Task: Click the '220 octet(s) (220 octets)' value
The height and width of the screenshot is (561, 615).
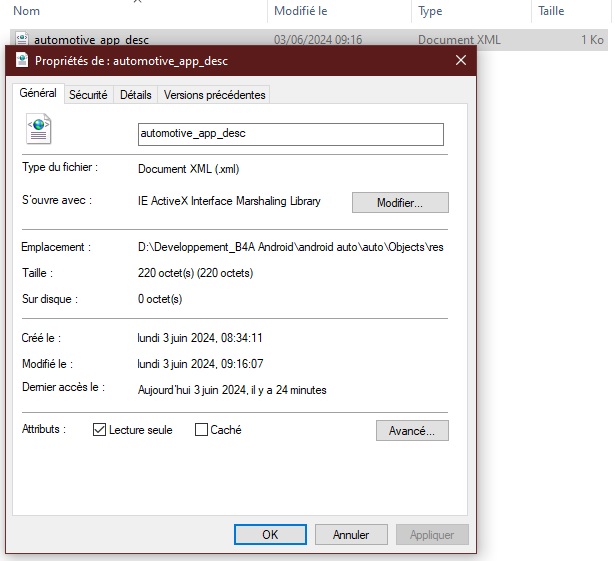Action: click(195, 273)
